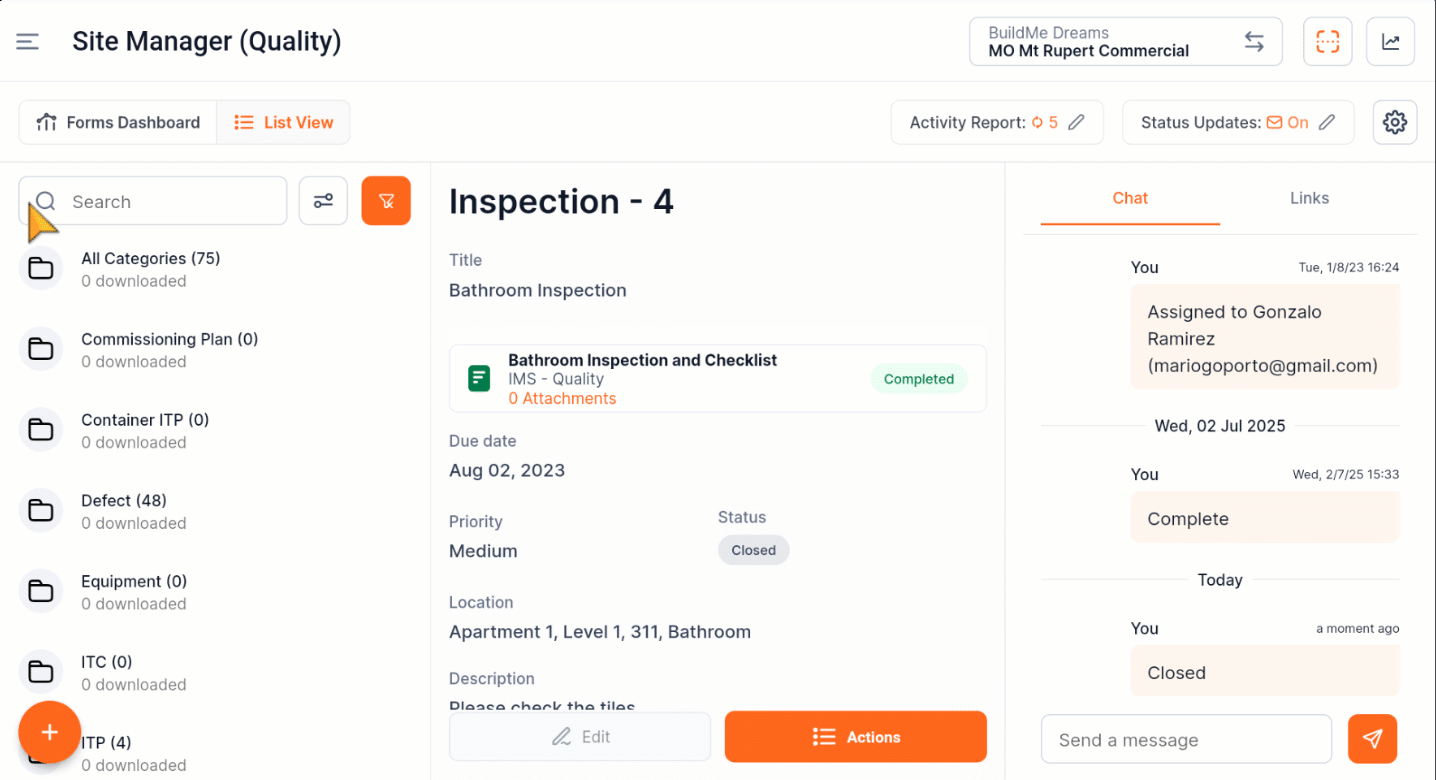Send the chat message with paper plane
Viewport: 1436px width, 780px height.
[x=1373, y=739]
